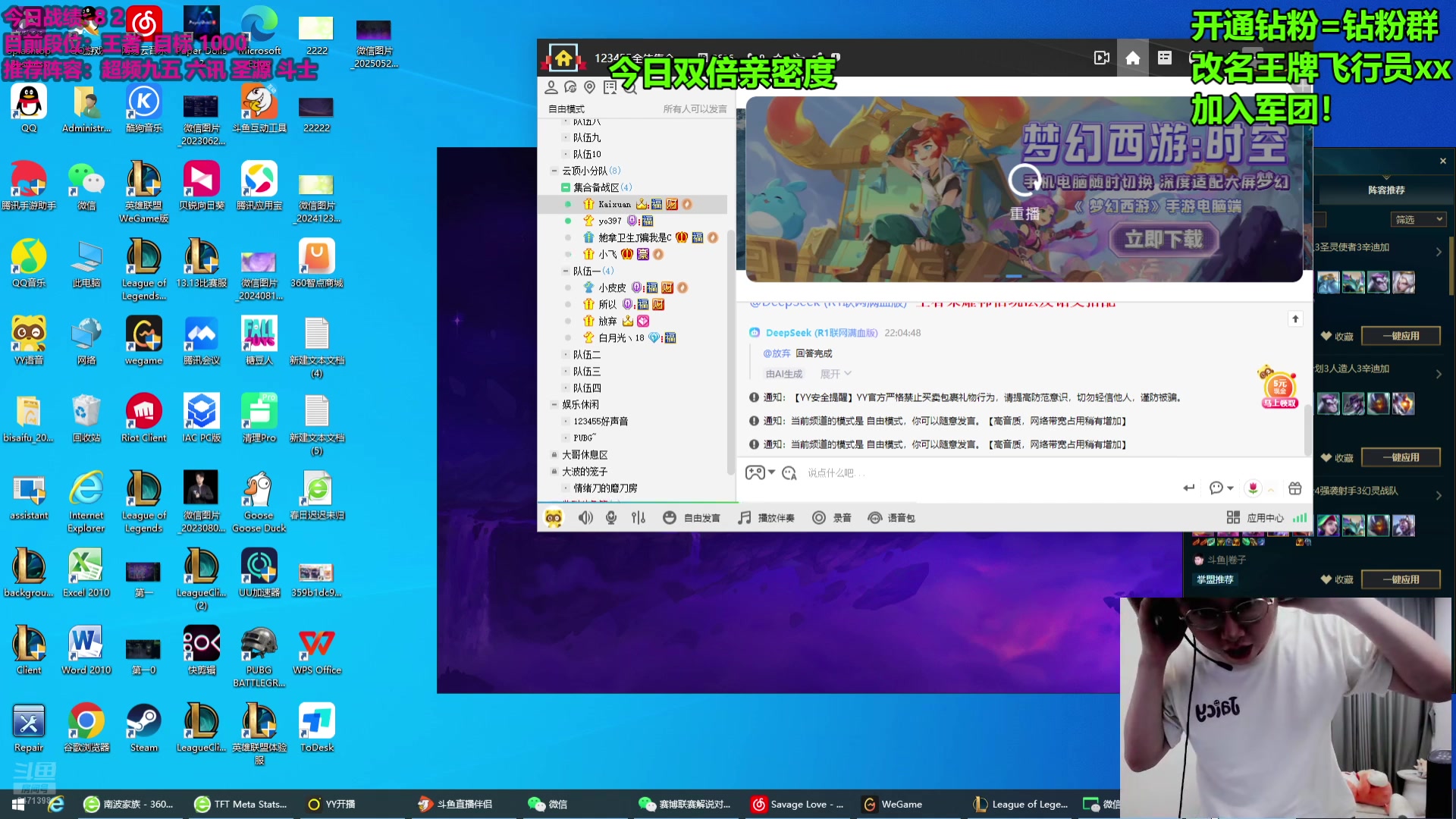Click 立即下载 in the game ad banner
This screenshot has height=819, width=1456.
click(1163, 240)
